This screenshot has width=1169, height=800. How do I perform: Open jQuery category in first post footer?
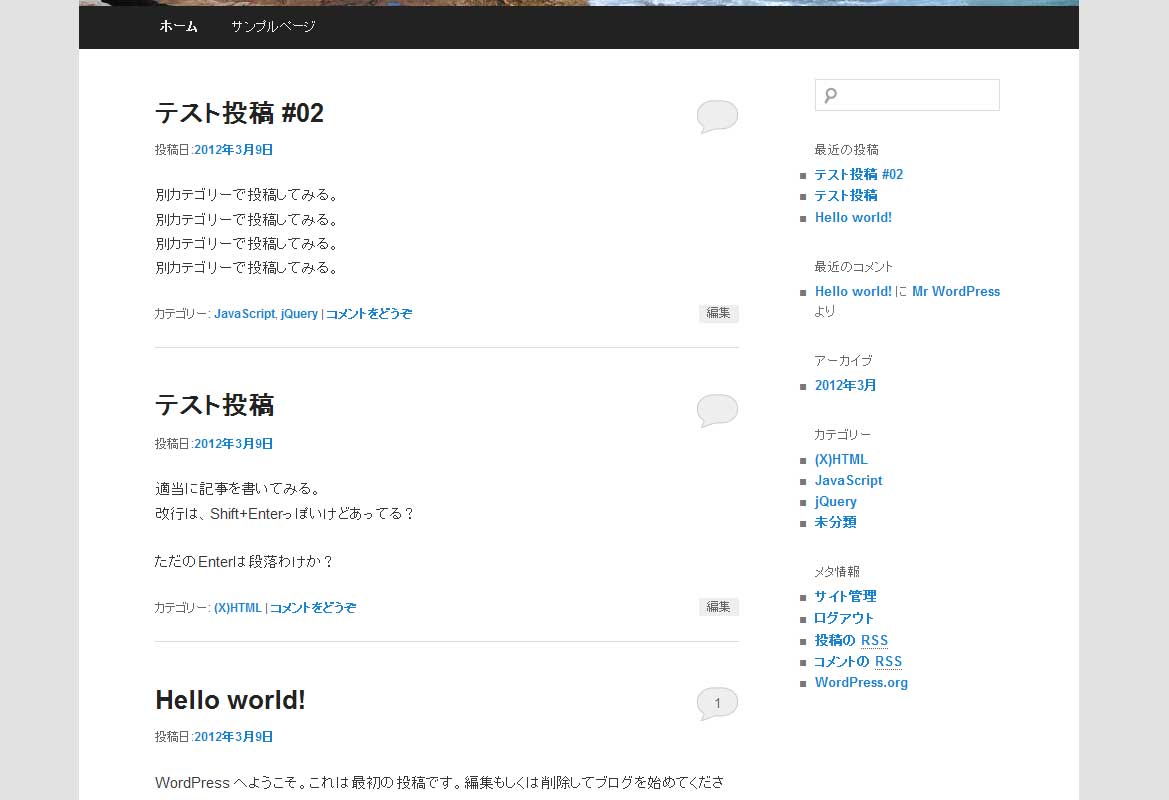click(x=299, y=314)
